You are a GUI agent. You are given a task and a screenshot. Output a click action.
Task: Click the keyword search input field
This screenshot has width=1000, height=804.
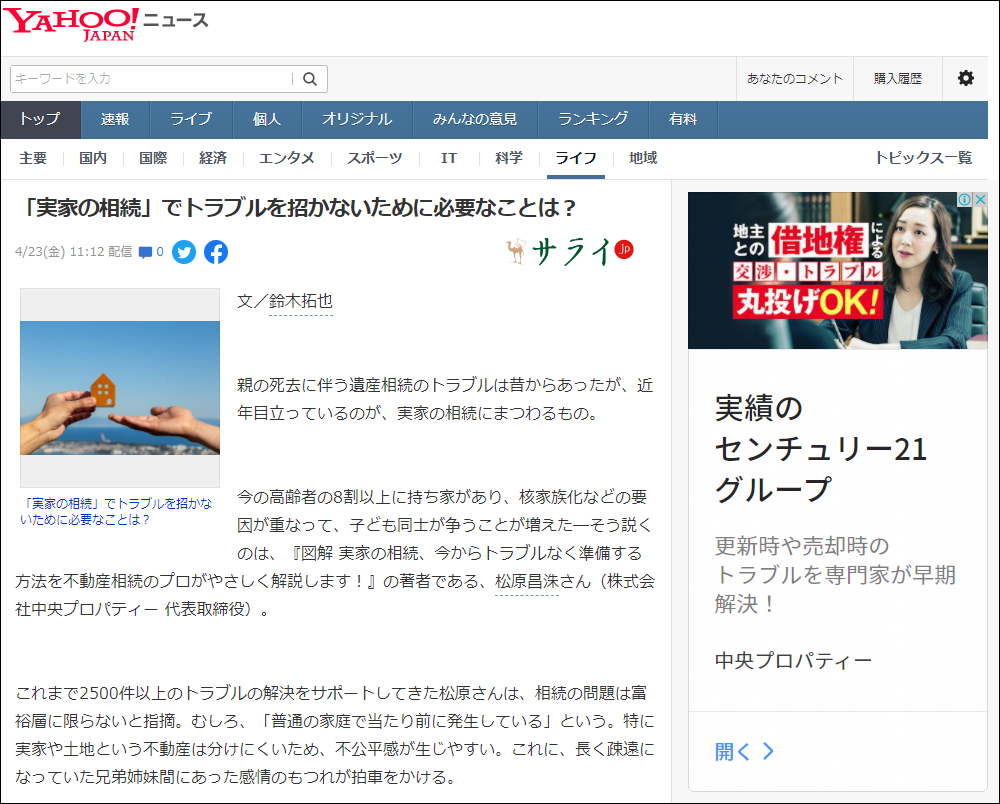pos(150,79)
